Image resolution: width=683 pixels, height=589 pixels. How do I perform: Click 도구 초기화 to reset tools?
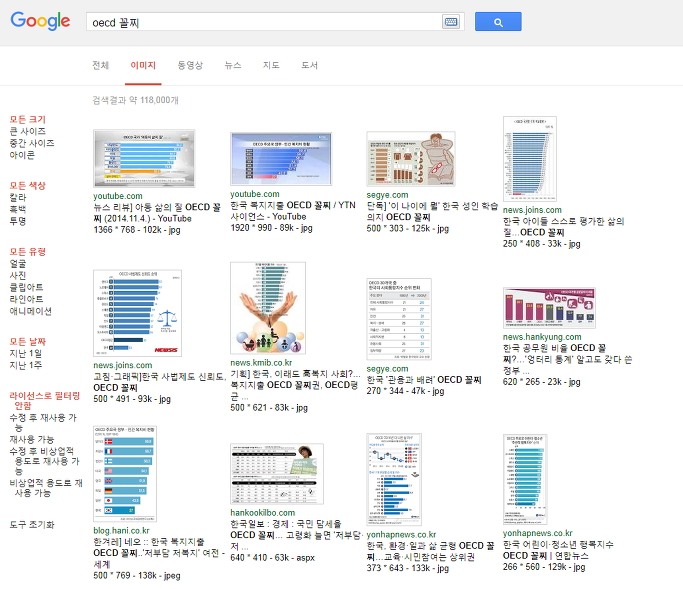click(x=32, y=525)
